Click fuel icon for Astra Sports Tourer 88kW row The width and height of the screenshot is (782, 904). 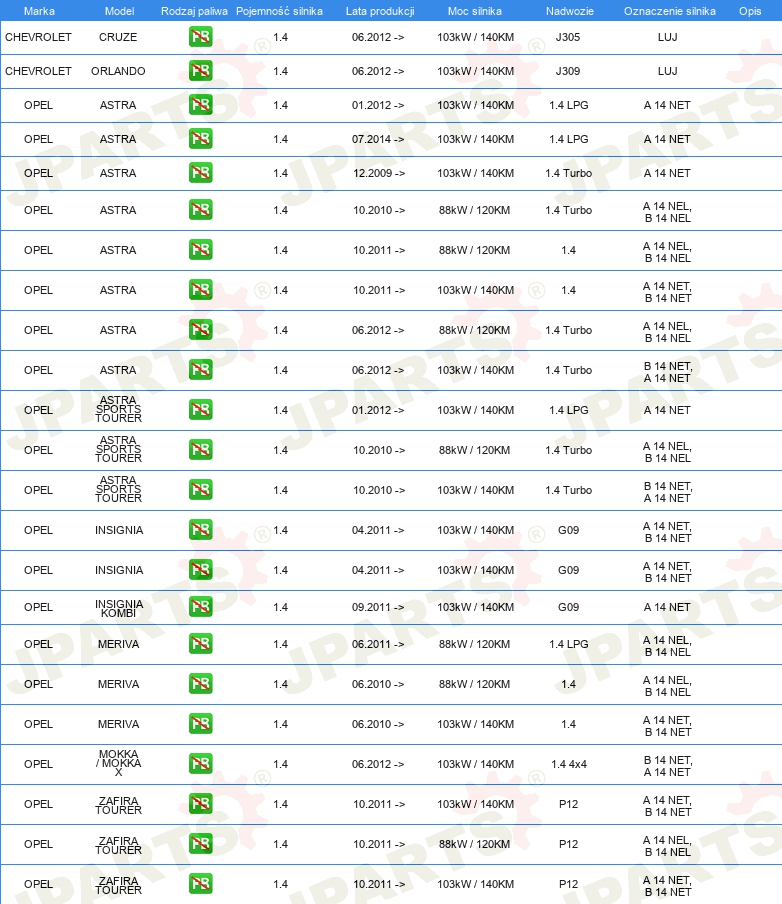click(201, 450)
